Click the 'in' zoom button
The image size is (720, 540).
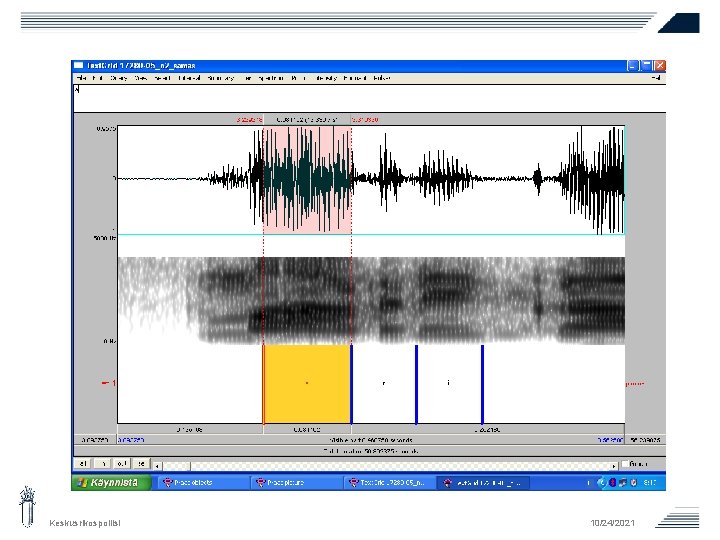click(103, 464)
